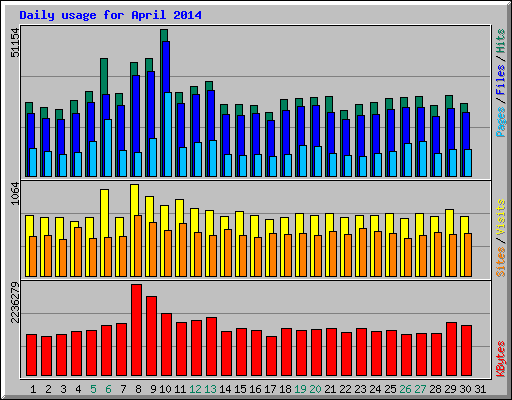Click day label 14 on the axis
Viewport: 512px width, 400px height.
pyautogui.click(x=225, y=389)
